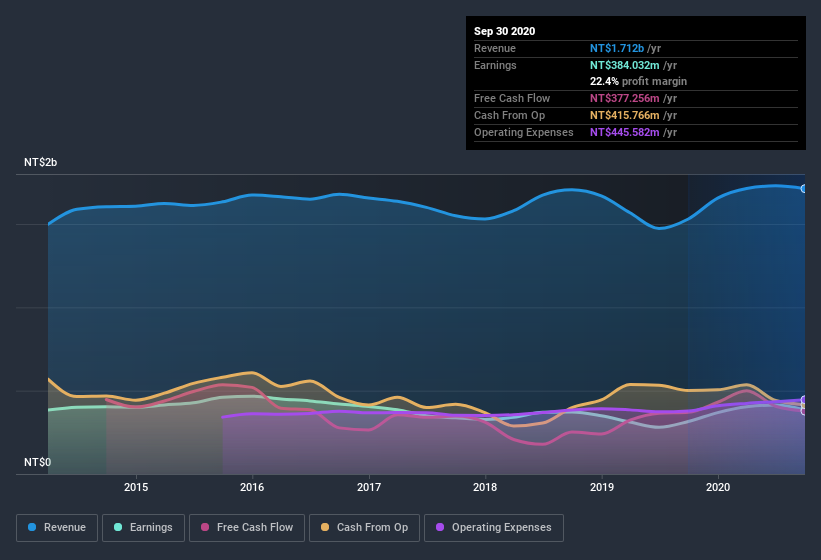Click the Revenue line endpoint marker

coord(804,188)
